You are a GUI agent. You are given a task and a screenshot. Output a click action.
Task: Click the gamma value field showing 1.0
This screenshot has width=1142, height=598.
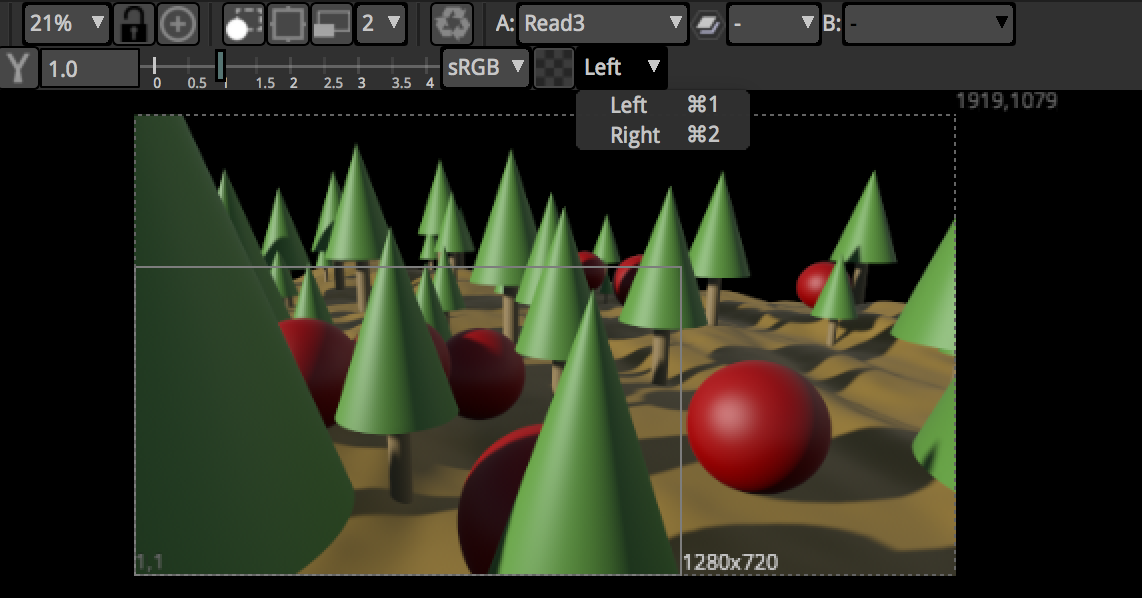click(89, 69)
